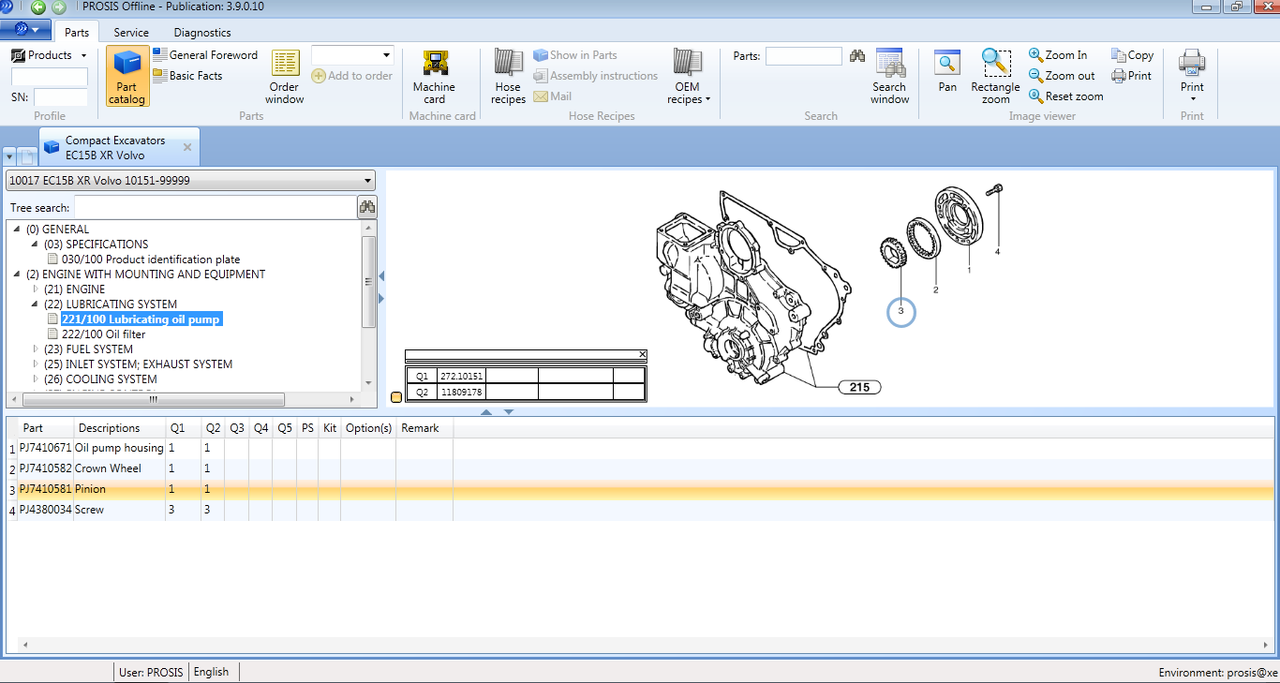Click the tree search binoculars button
This screenshot has height=683, width=1280.
click(x=367, y=207)
